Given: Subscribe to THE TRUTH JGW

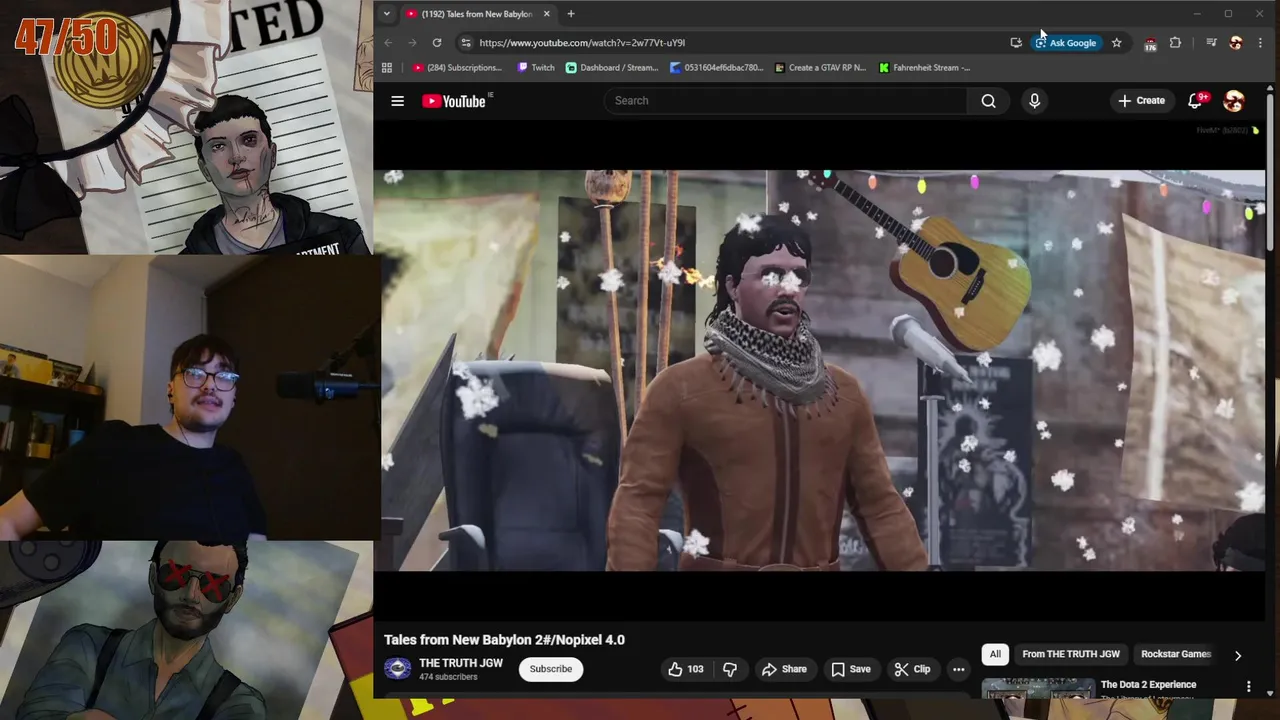Looking at the screenshot, I should (x=551, y=669).
